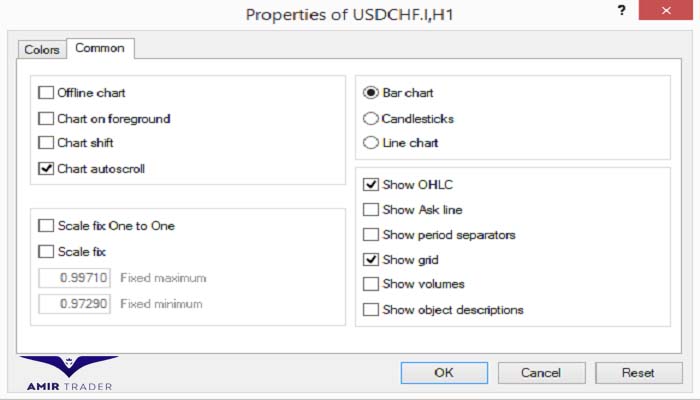Select the Candlesticks radio button

[x=371, y=118]
